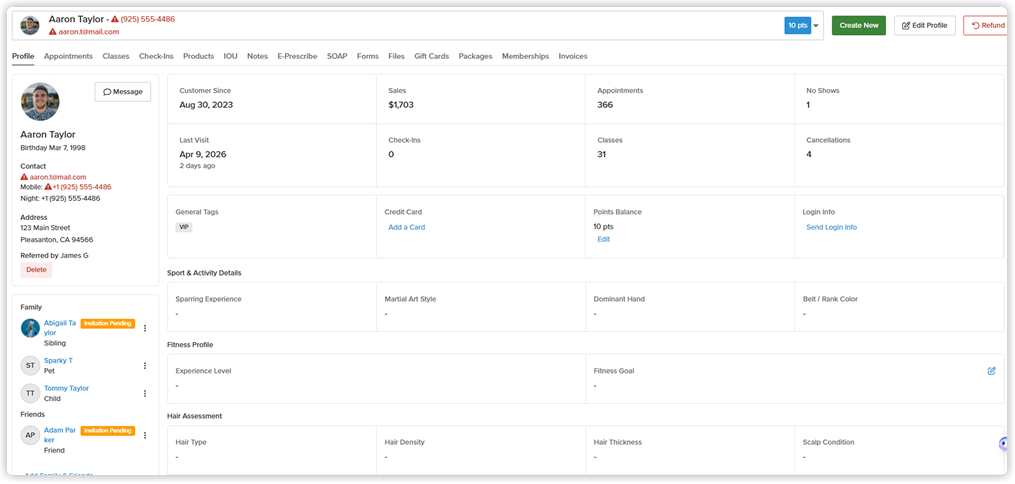Image resolution: width=1015 pixels, height=484 pixels.
Task: Click the Fitness Profile edit pencil icon
Action: pyautogui.click(x=991, y=371)
